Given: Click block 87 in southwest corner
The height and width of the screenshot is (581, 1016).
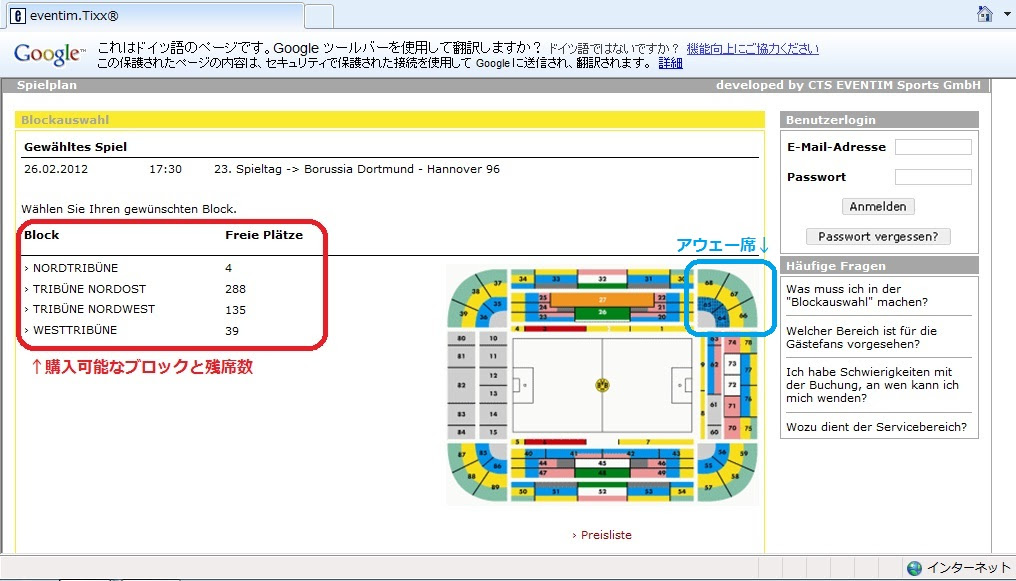Looking at the screenshot, I should [x=462, y=454].
